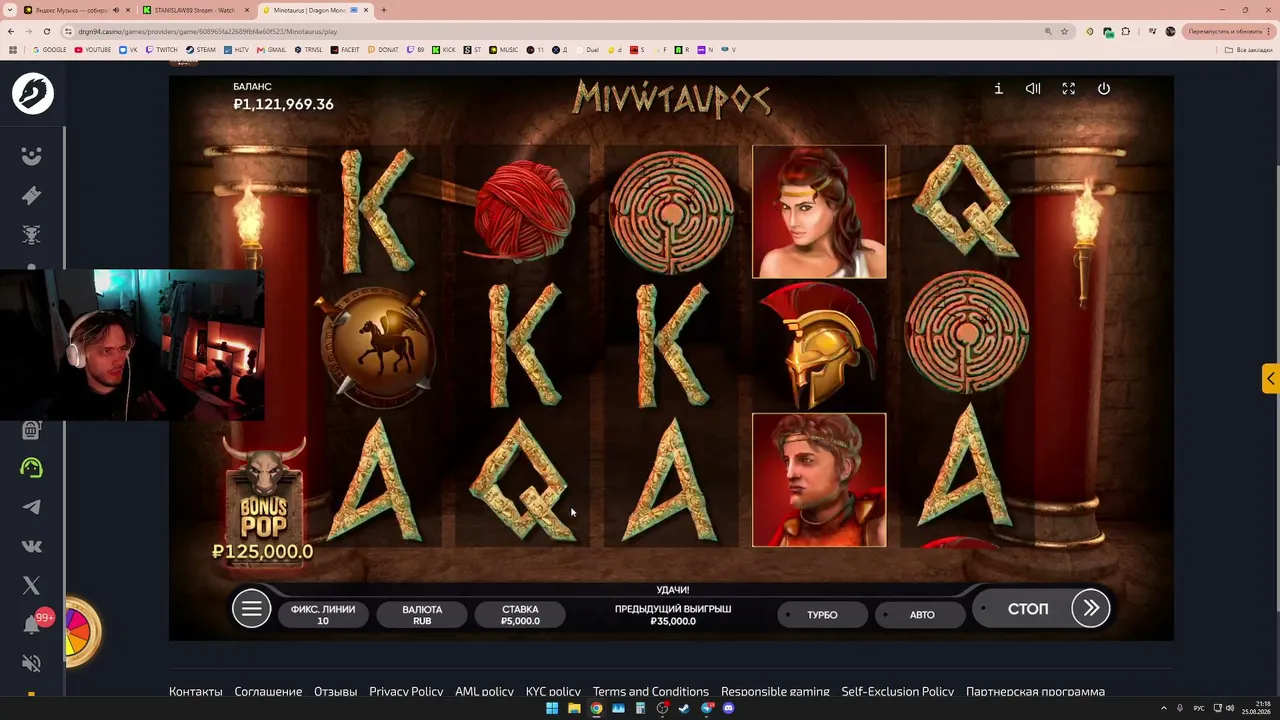Open the browser zoom magnifier icon
The width and height of the screenshot is (1280, 720).
coord(1048,32)
